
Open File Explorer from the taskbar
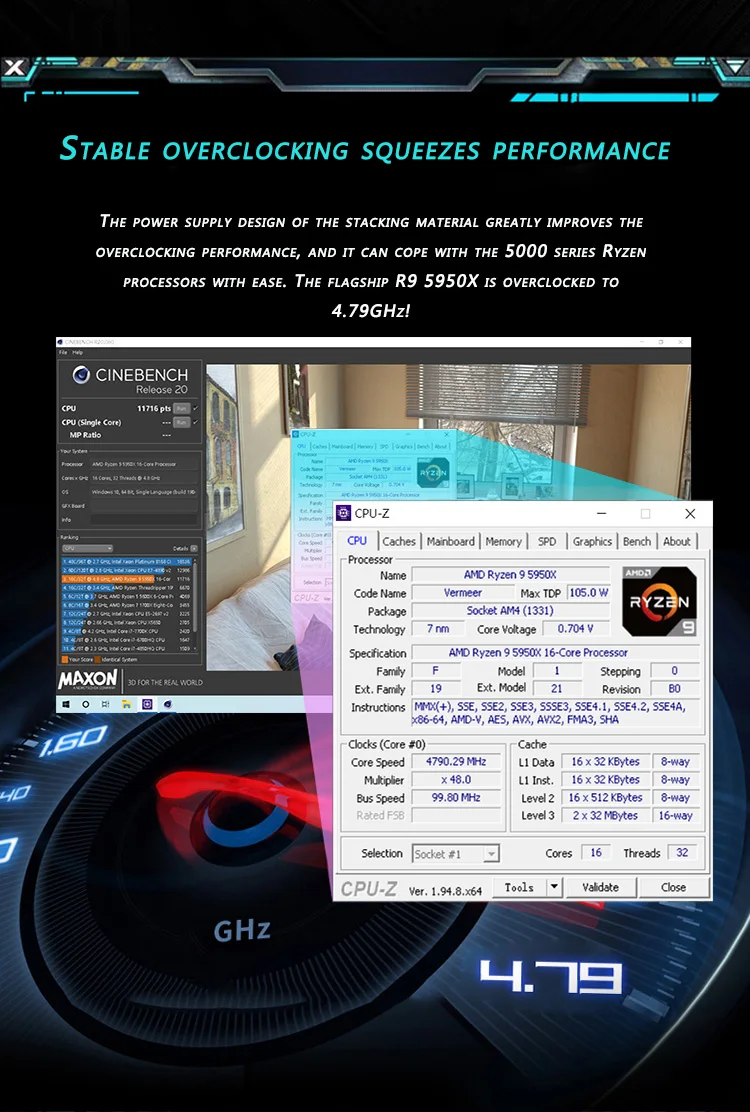126,704
